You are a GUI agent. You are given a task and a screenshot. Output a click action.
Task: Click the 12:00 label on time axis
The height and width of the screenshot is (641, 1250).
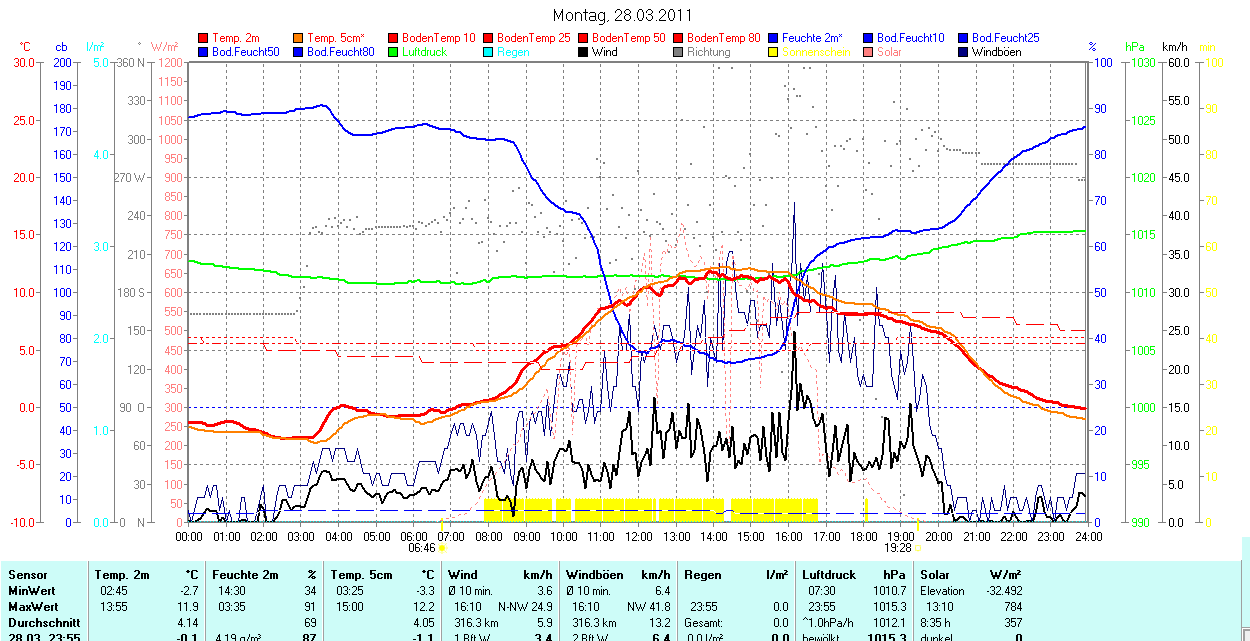638,536
